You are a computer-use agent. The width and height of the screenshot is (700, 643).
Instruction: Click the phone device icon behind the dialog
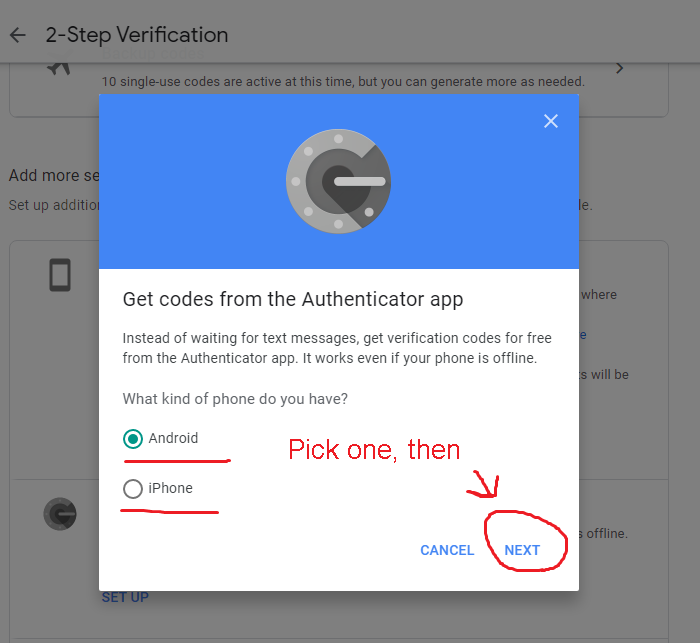tap(60, 275)
